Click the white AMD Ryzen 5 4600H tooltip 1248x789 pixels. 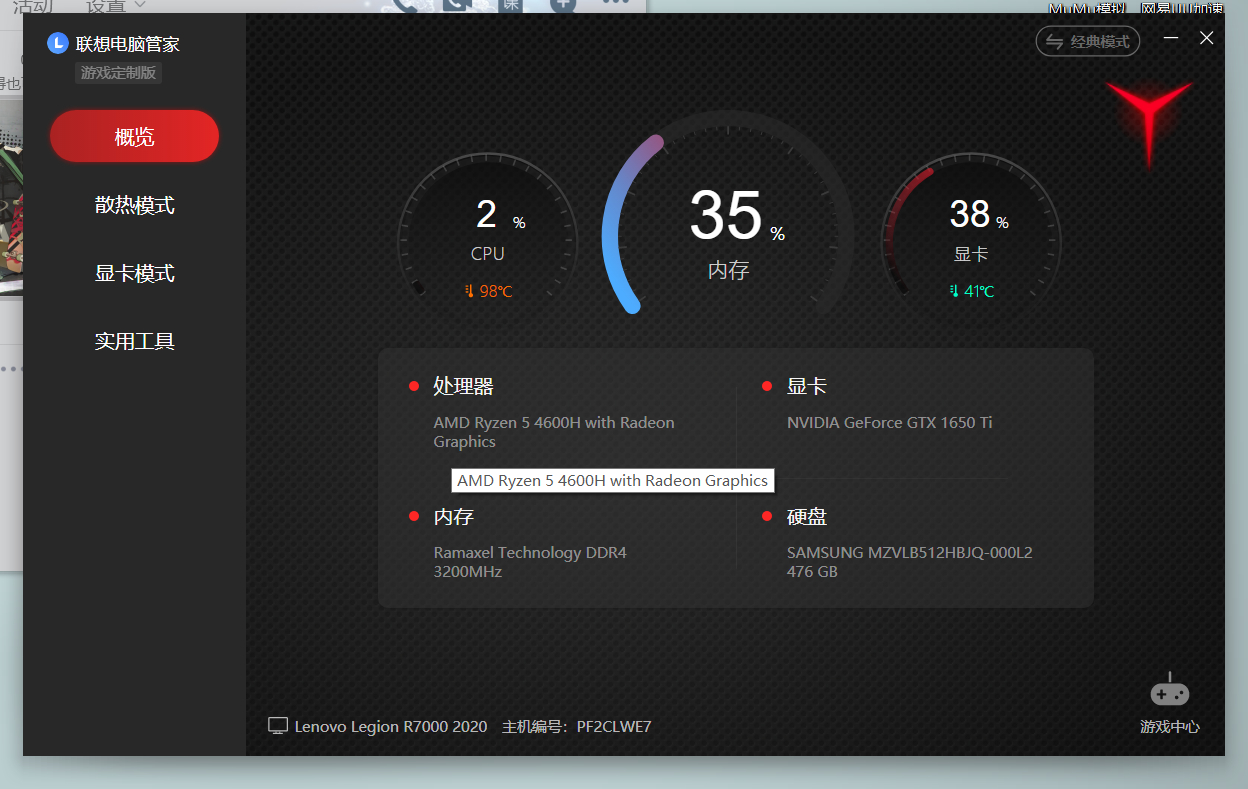coord(612,480)
